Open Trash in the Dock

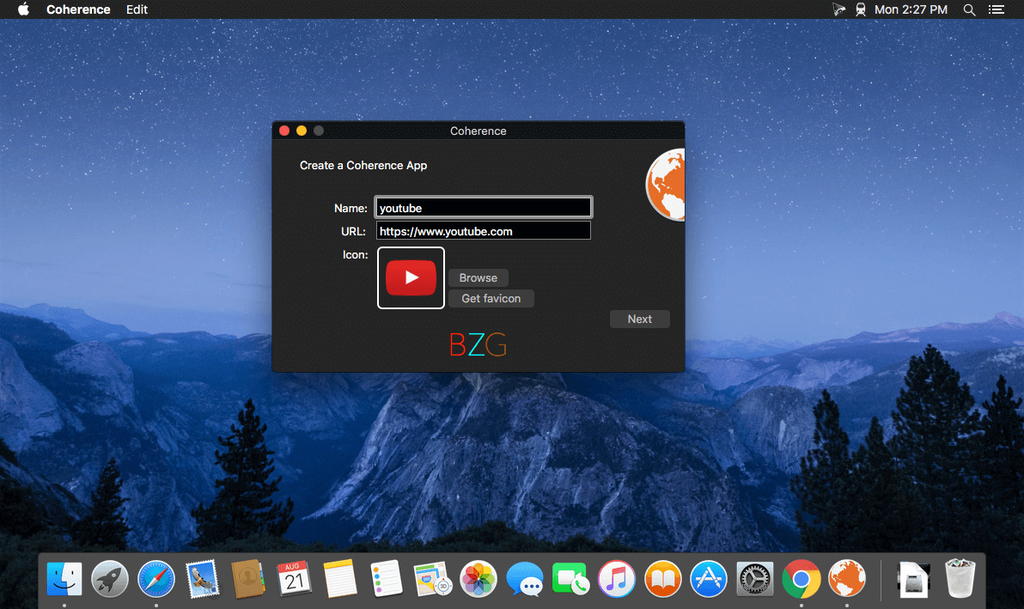(x=960, y=578)
